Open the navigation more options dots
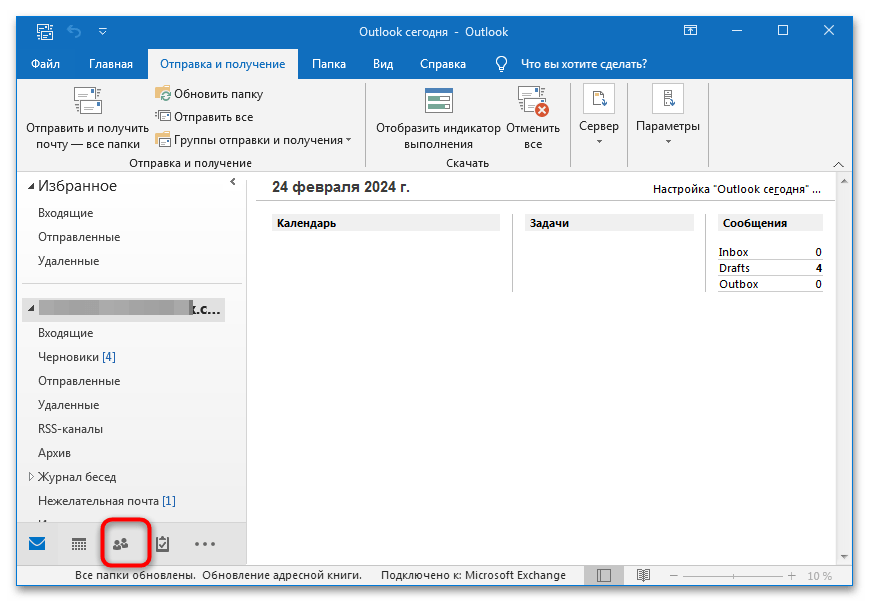 tap(205, 544)
